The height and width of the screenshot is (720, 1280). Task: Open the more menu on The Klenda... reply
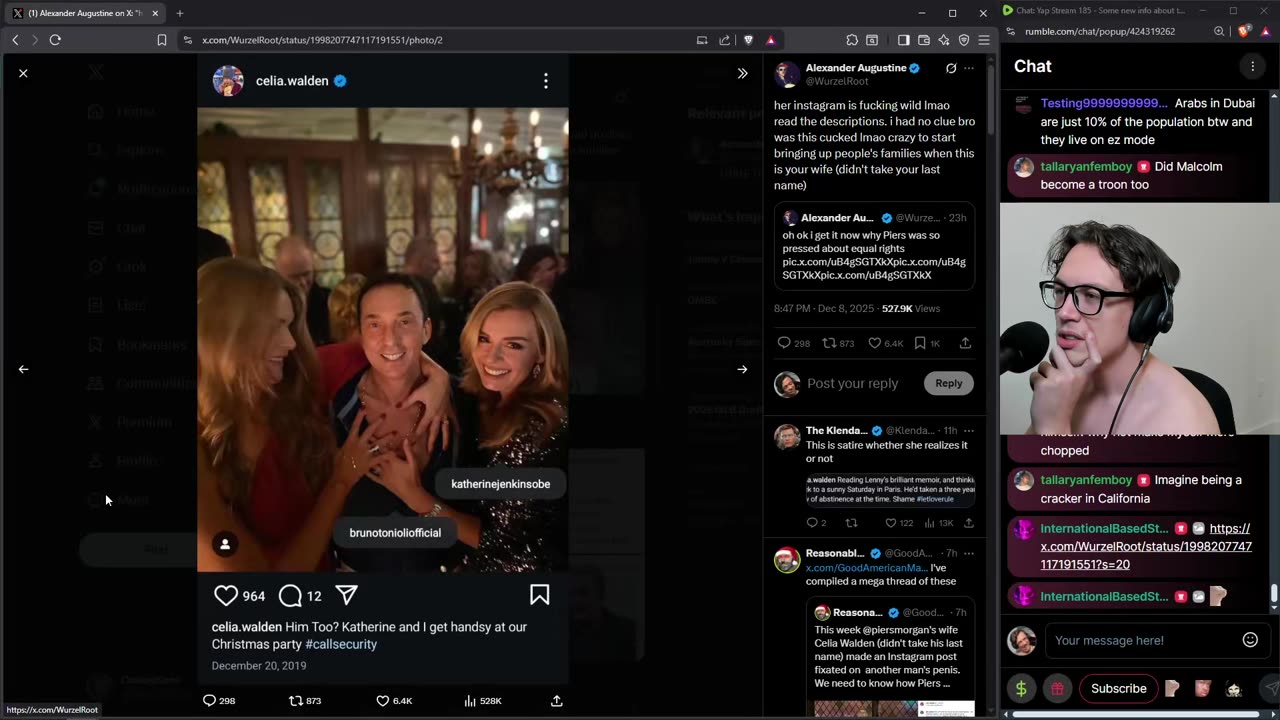969,431
